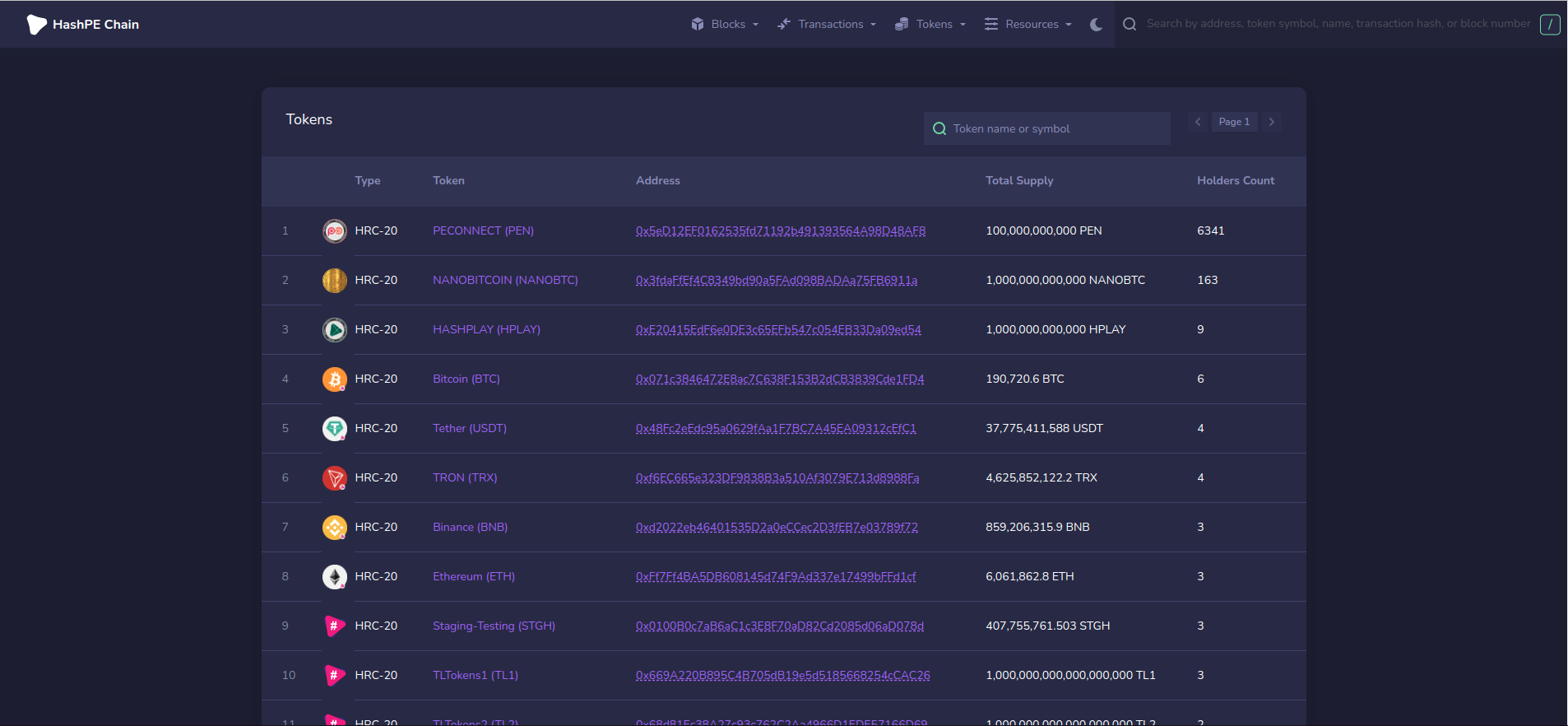The image size is (1568, 726).
Task: Click the HashPE Chain logo
Action: click(82, 24)
